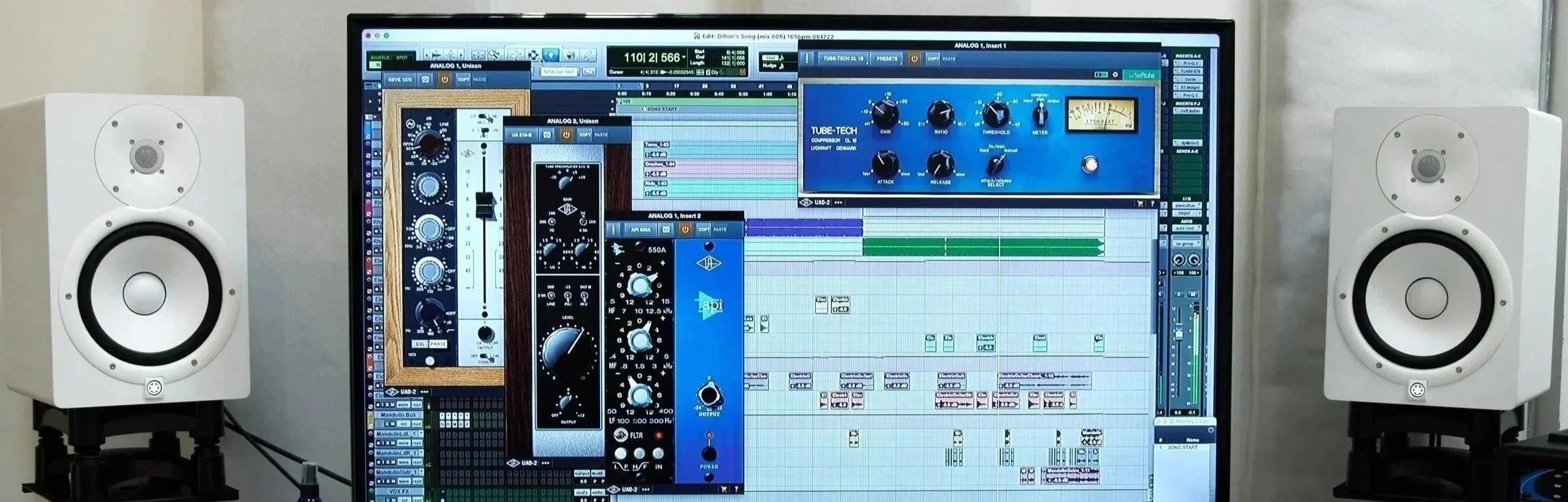Open Tube-Tech plugin settings gear

(1115, 75)
